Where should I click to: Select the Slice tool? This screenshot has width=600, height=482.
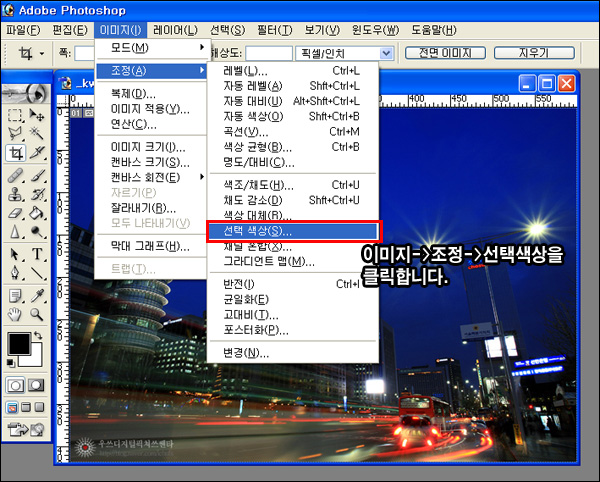point(37,153)
